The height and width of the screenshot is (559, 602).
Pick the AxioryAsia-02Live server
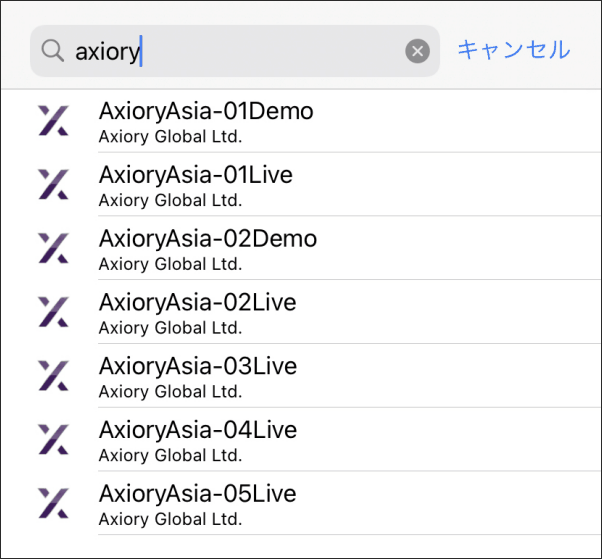198,303
